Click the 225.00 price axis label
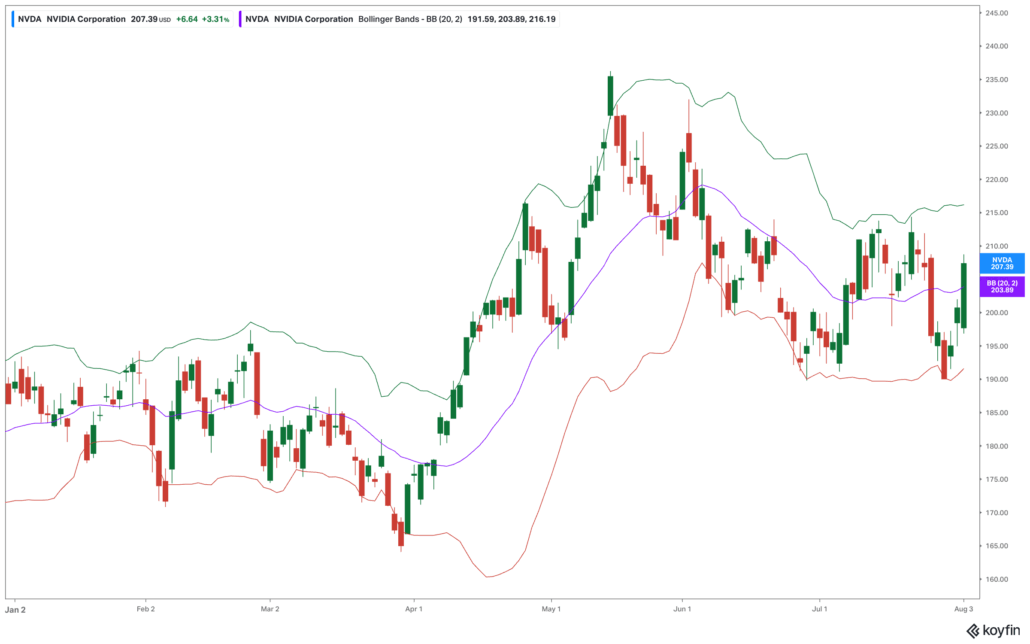 coord(996,146)
